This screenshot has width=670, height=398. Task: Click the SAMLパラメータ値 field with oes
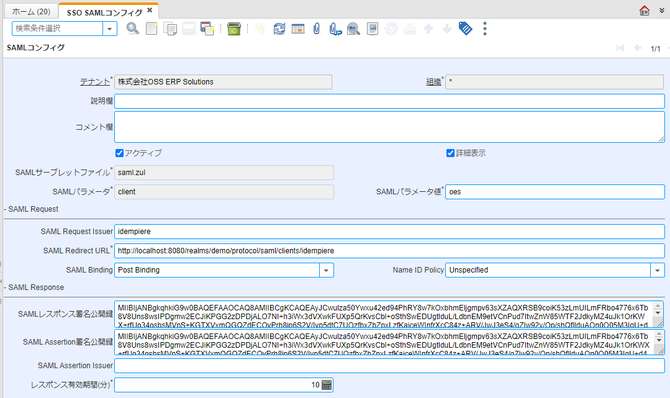555,192
